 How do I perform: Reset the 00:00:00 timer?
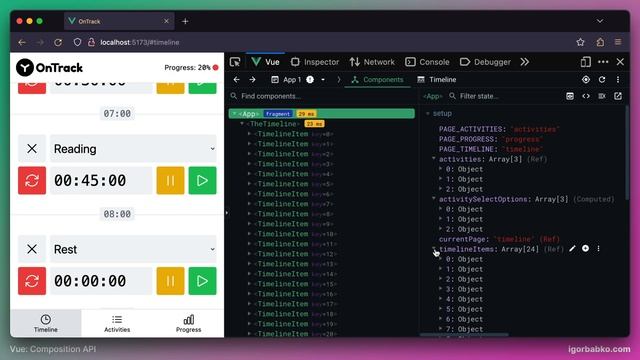point(32,281)
